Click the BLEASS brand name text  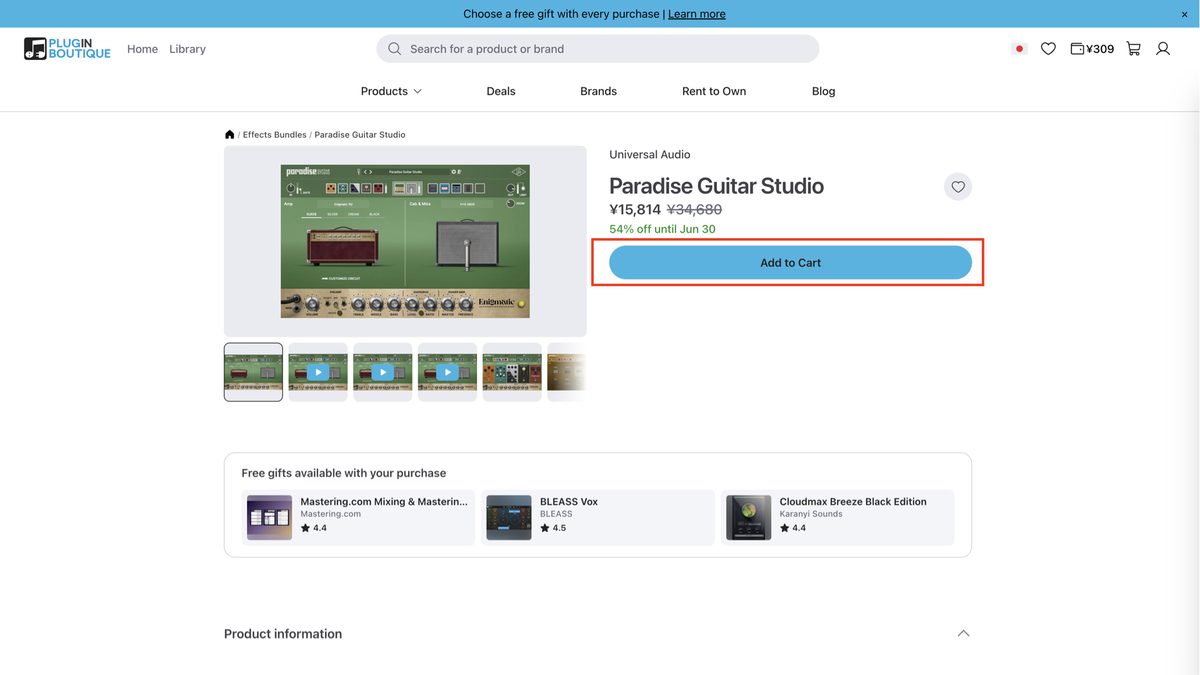pos(556,514)
